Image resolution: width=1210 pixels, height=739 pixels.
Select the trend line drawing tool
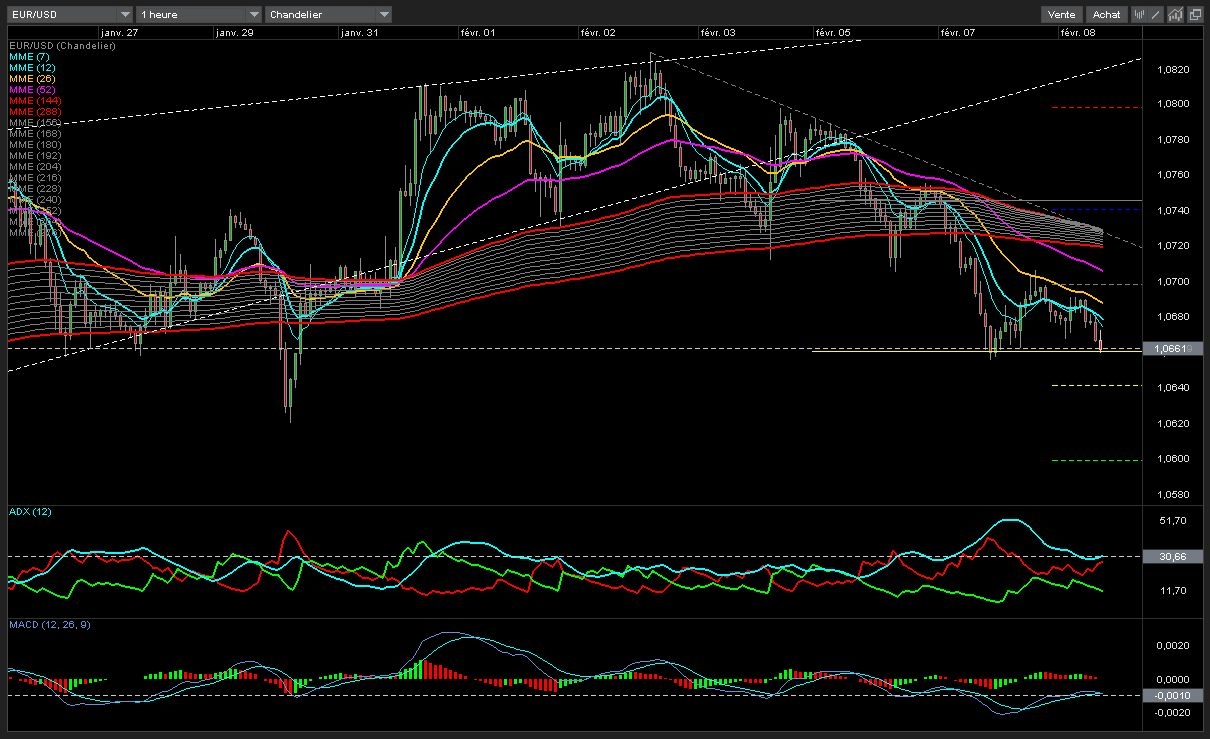[x=1156, y=14]
